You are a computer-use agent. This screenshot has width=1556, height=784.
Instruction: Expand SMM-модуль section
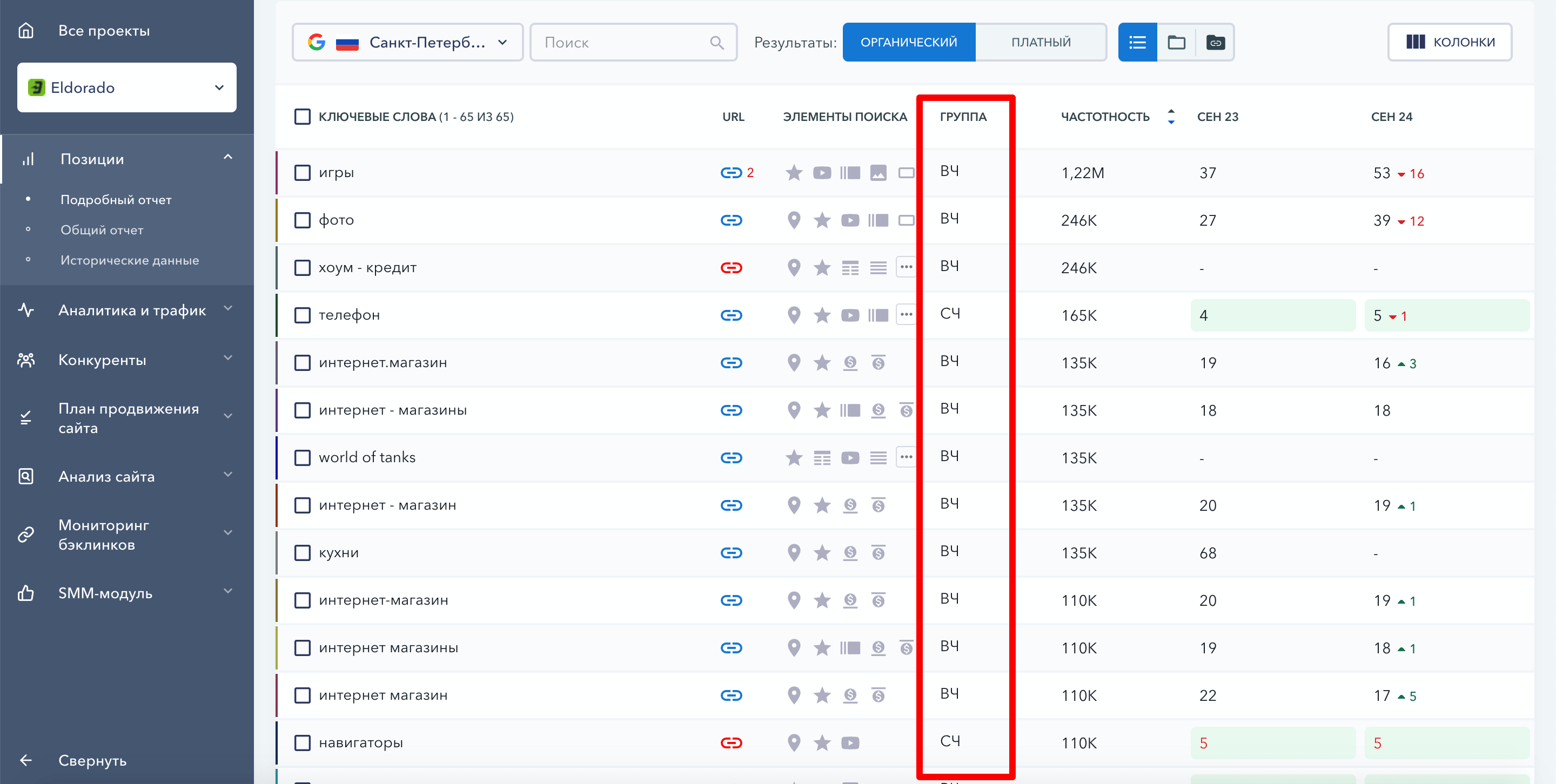[227, 591]
